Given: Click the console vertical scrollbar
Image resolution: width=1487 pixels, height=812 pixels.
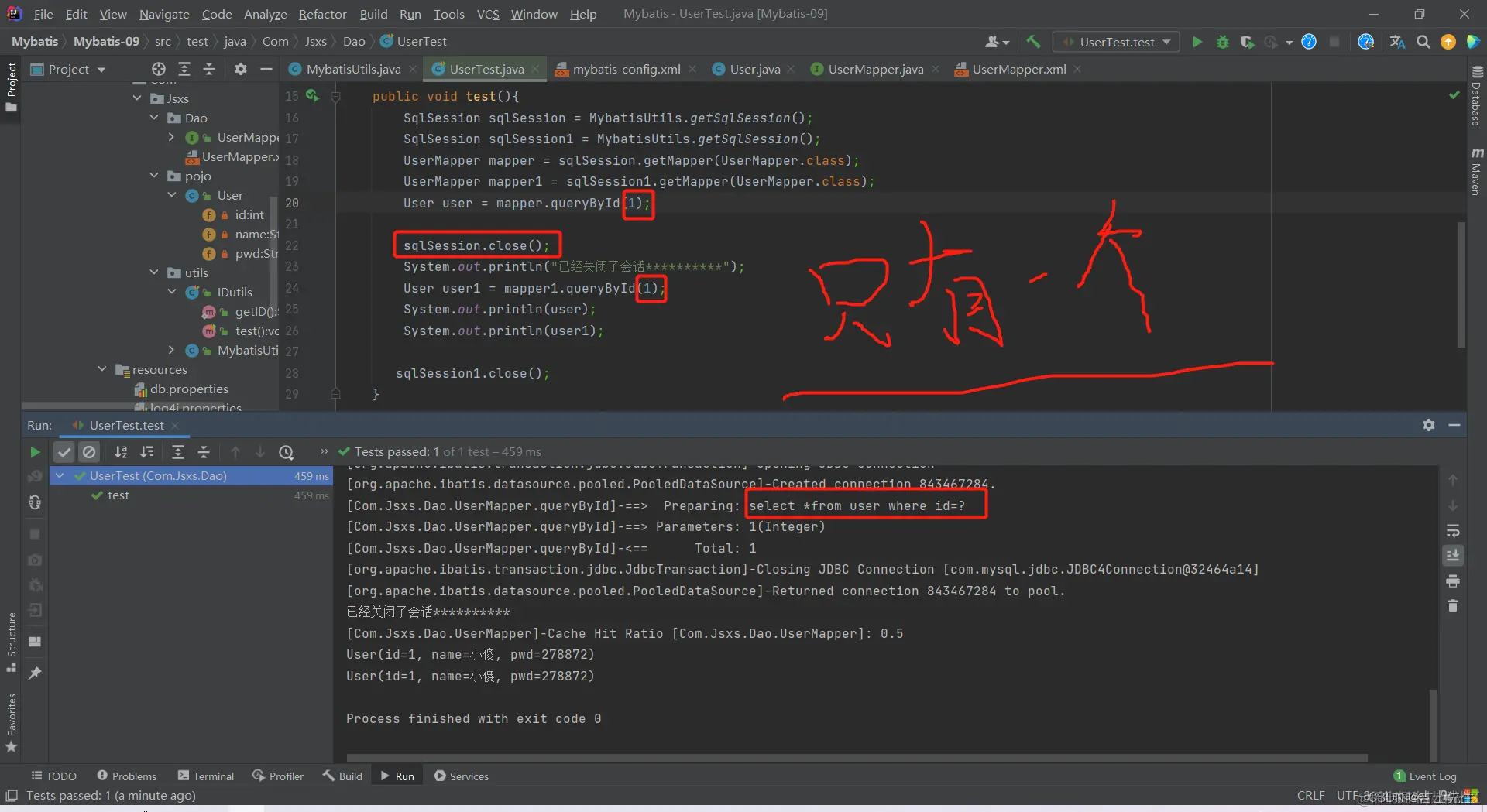Looking at the screenshot, I should (x=1434, y=726).
